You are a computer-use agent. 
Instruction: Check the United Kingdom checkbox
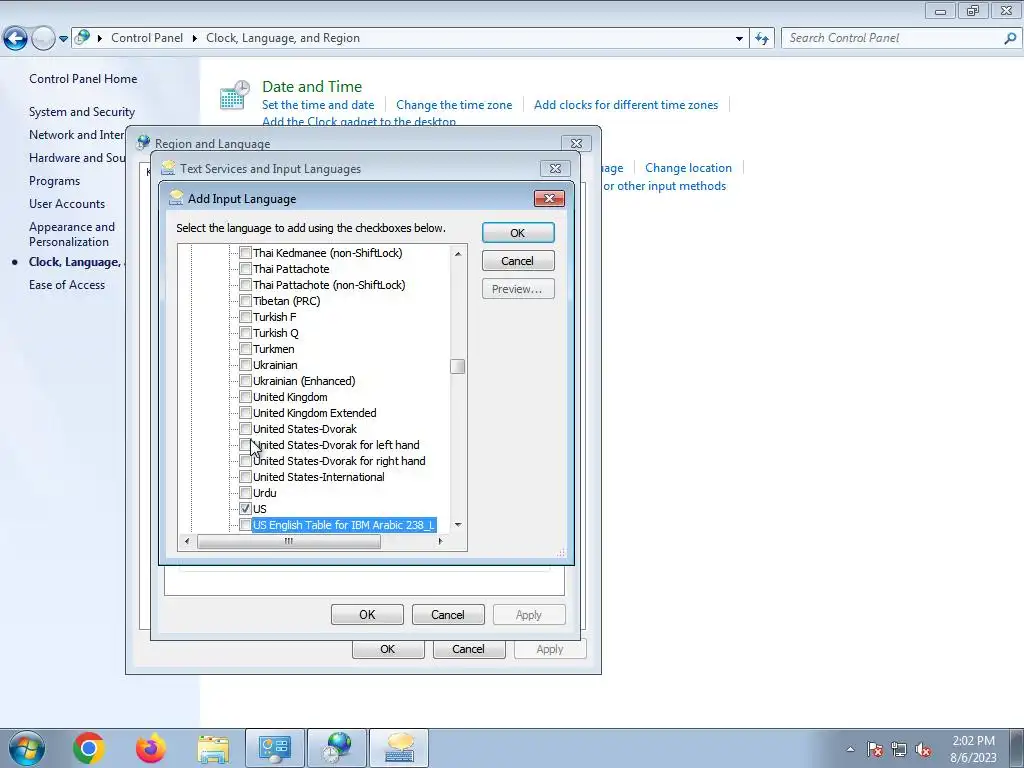click(x=246, y=396)
